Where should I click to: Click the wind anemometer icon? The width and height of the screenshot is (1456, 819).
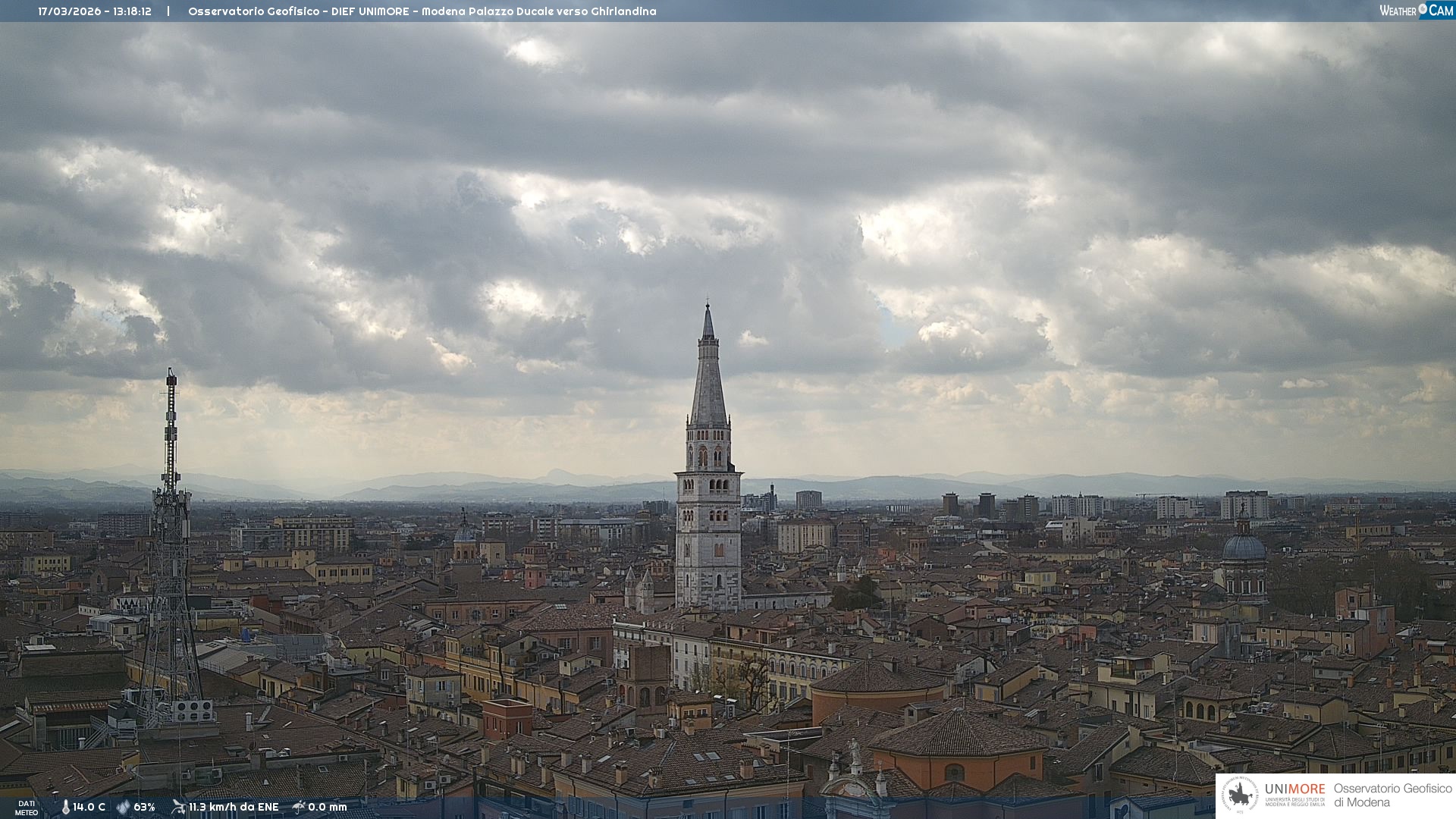178,807
